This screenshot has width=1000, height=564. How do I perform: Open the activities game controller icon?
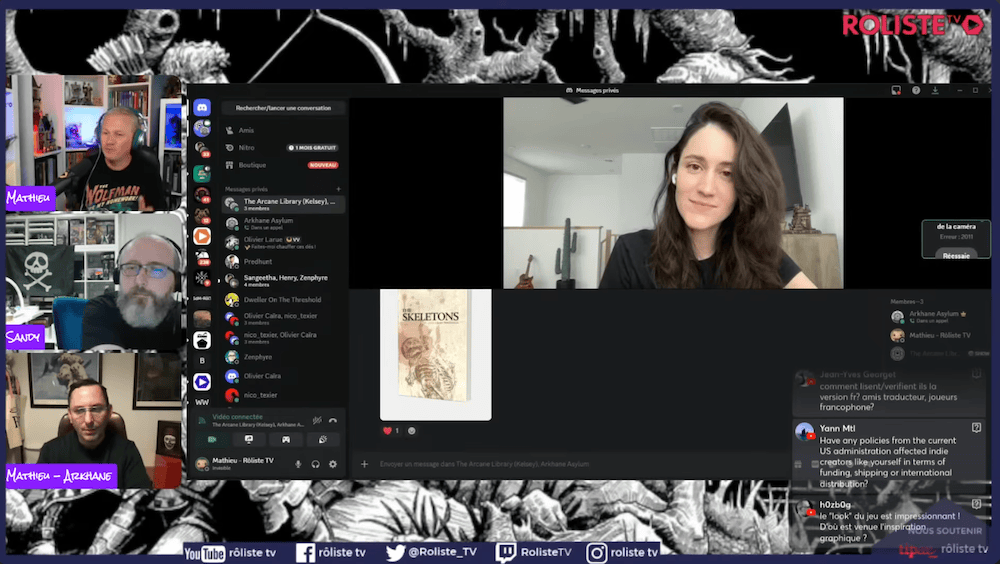click(x=286, y=439)
